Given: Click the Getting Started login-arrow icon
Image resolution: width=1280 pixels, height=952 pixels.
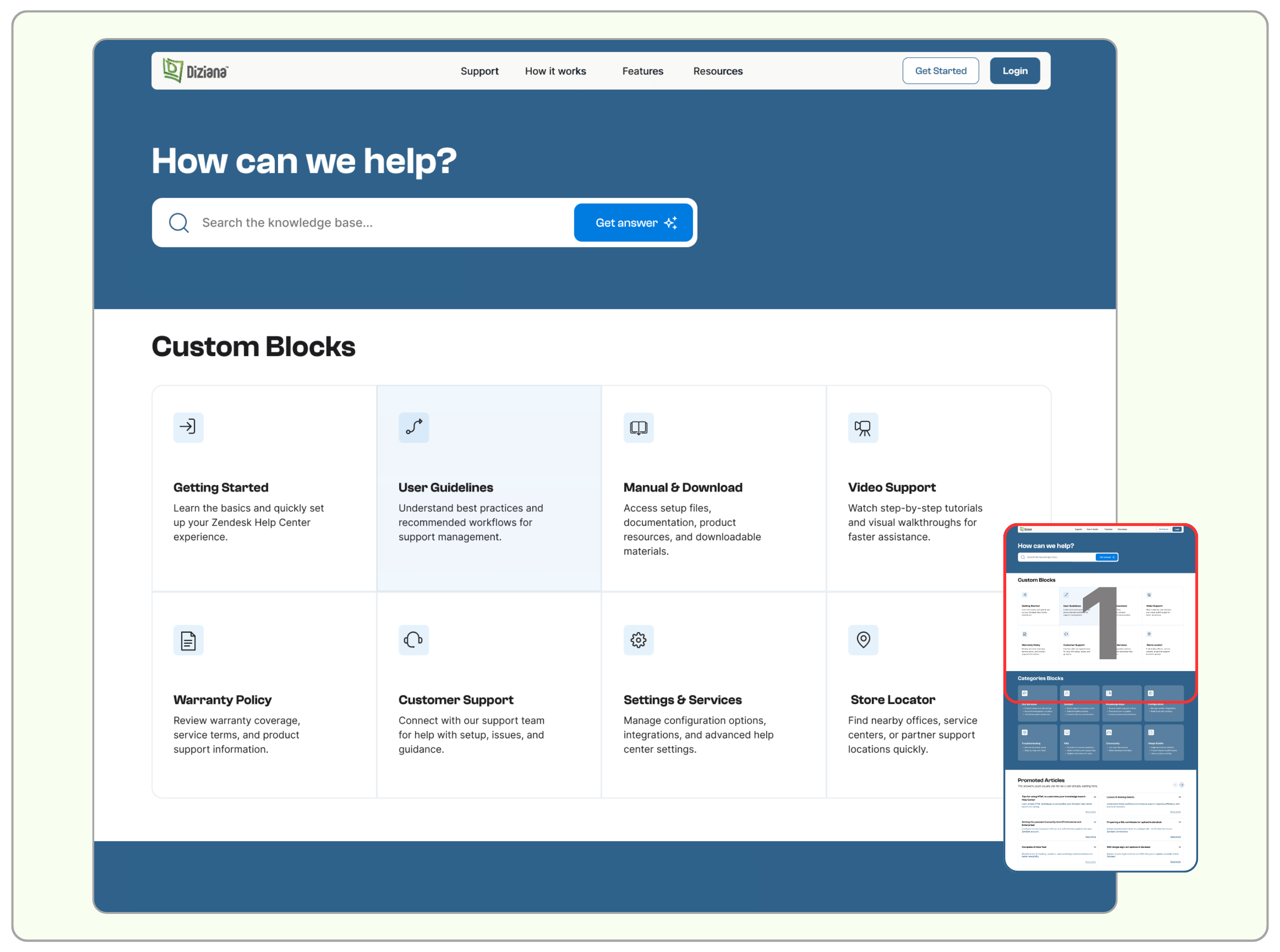Looking at the screenshot, I should coord(189,427).
